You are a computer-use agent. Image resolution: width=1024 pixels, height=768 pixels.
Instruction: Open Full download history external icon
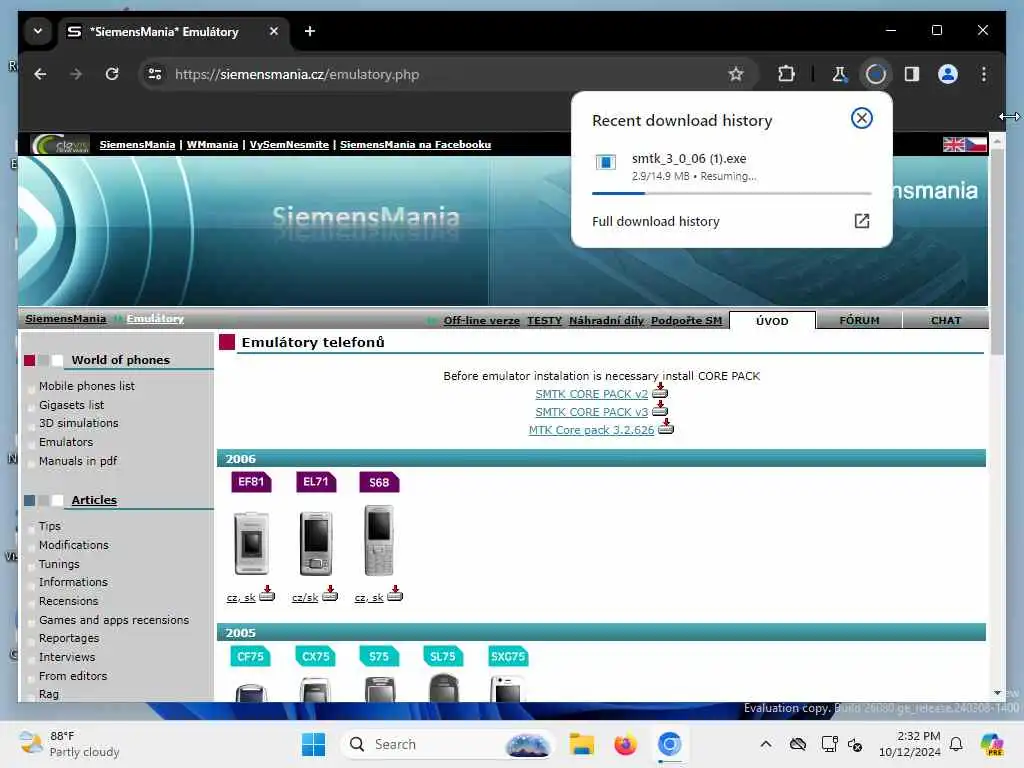(861, 221)
